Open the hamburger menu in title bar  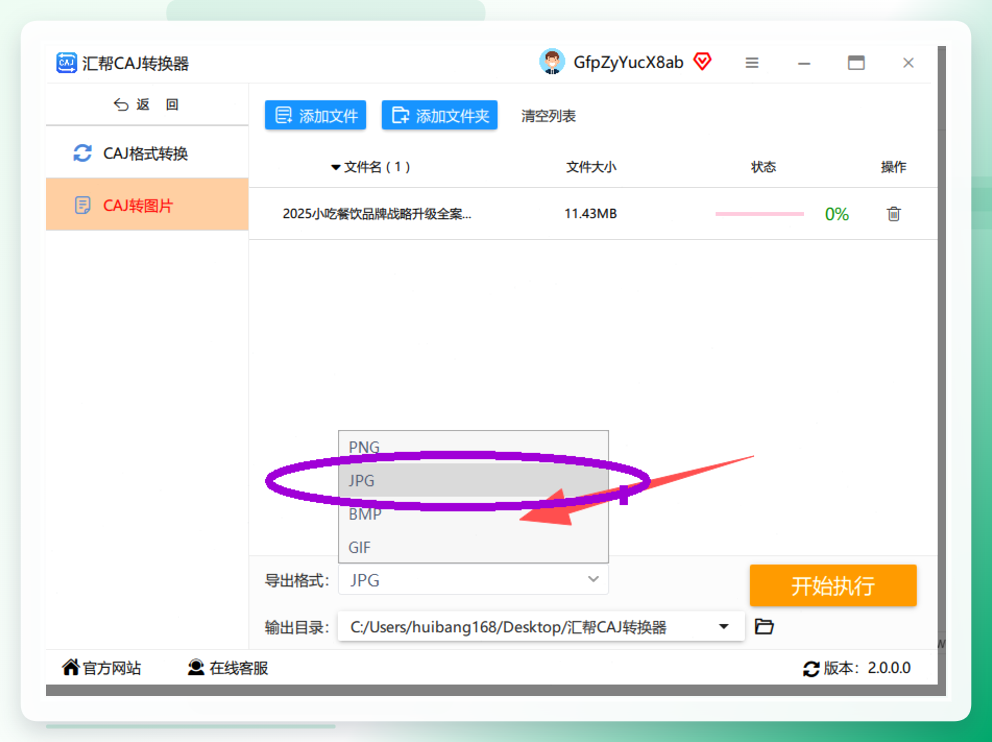point(752,63)
